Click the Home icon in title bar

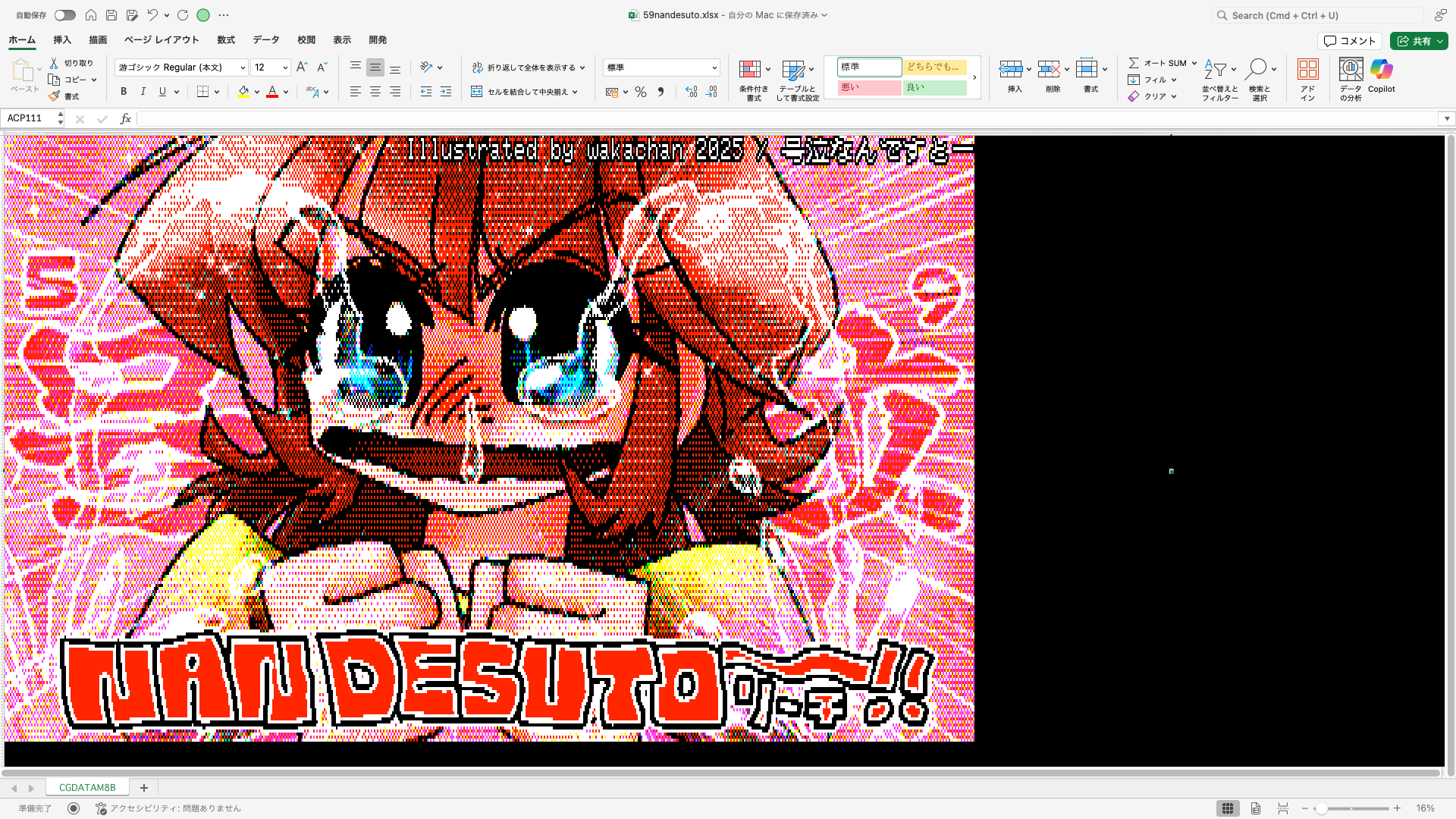pyautogui.click(x=91, y=15)
